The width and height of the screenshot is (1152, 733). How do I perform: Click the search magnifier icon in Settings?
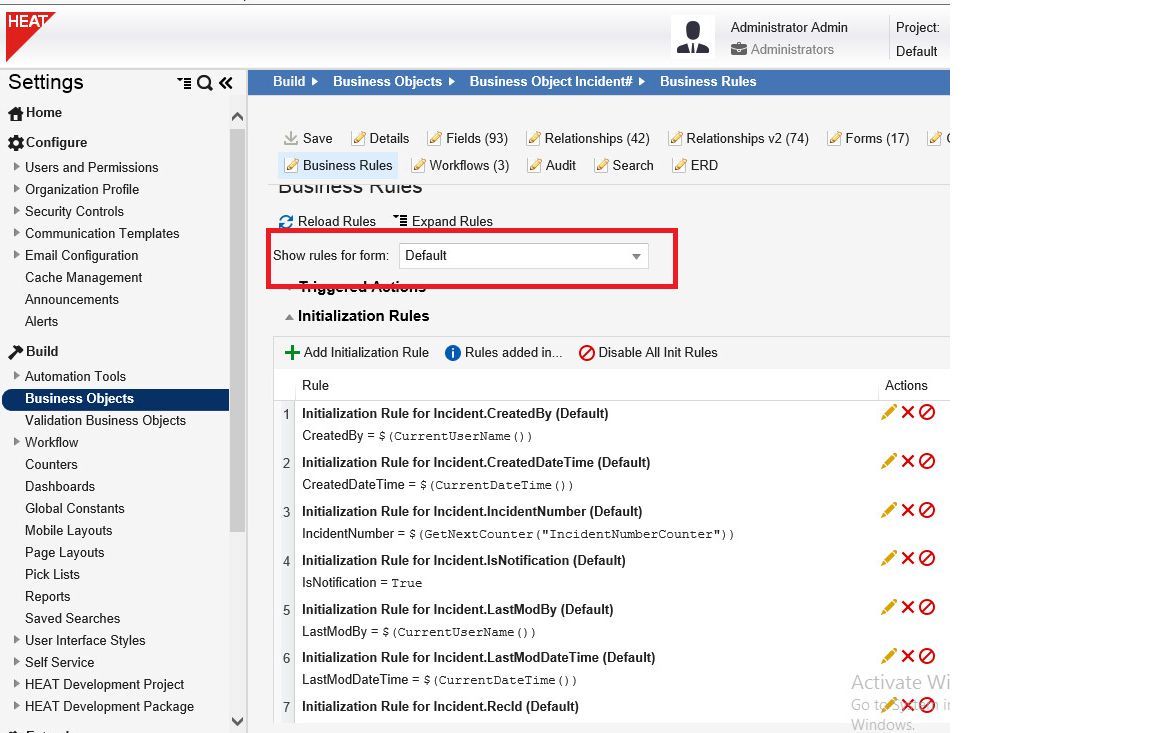[x=205, y=83]
